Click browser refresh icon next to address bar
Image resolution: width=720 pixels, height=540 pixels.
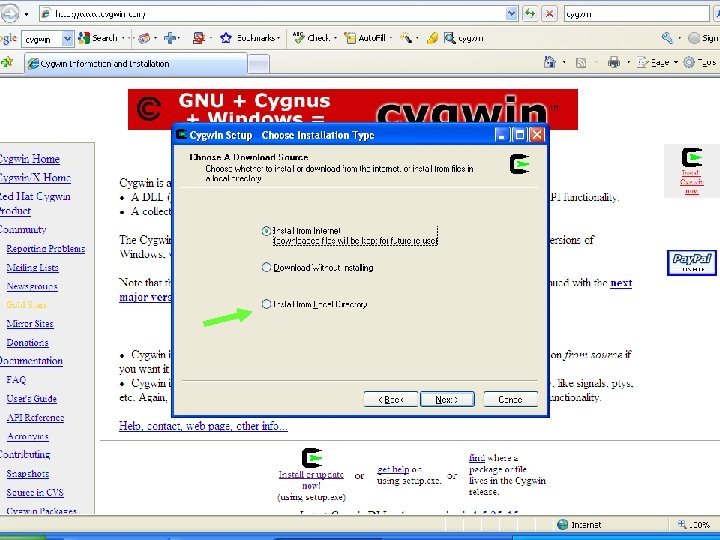pyautogui.click(x=530, y=14)
